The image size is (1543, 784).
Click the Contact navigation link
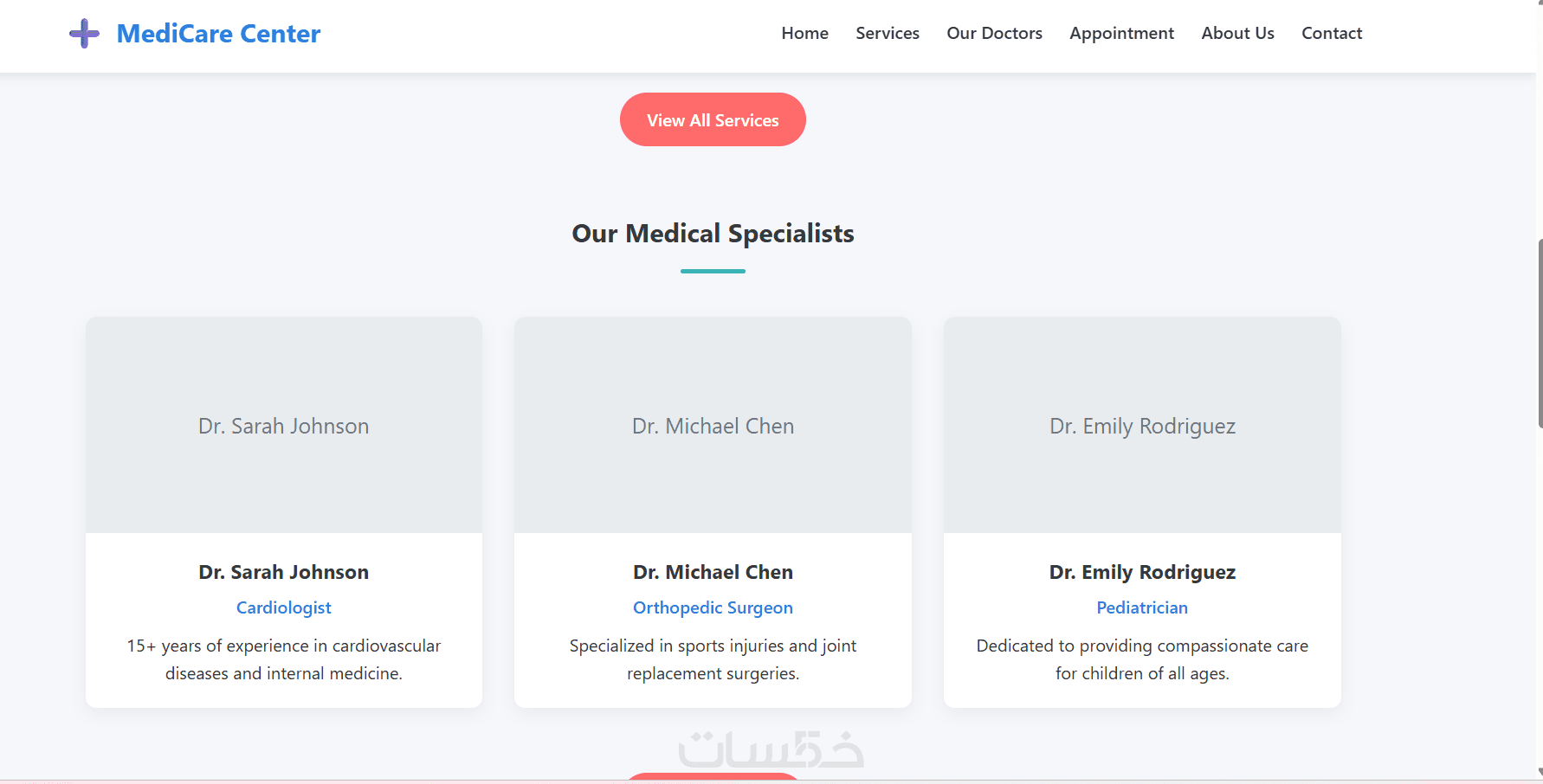point(1331,34)
